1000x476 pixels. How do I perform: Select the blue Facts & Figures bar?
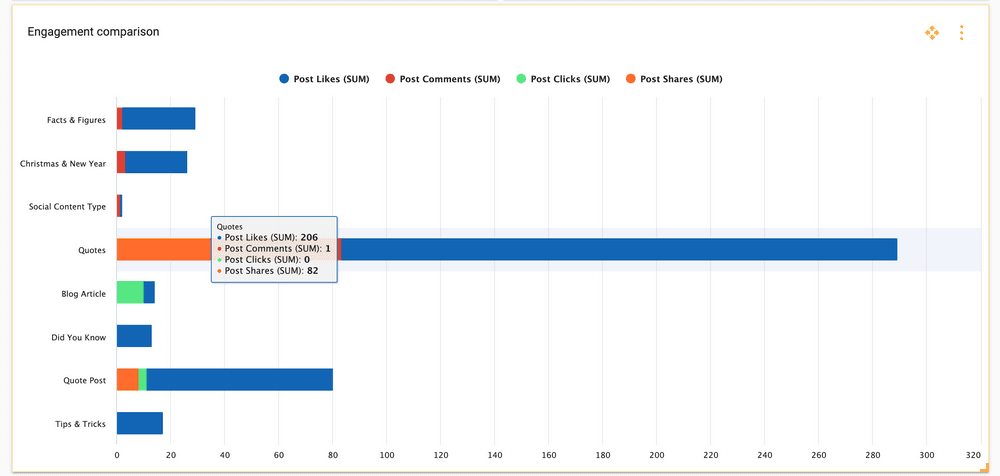point(158,119)
